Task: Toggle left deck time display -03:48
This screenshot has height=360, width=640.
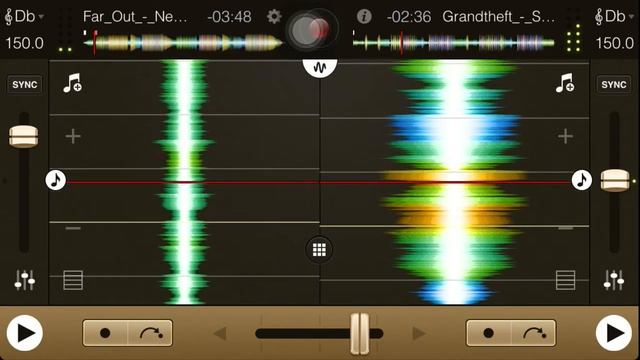Action: 229,17
